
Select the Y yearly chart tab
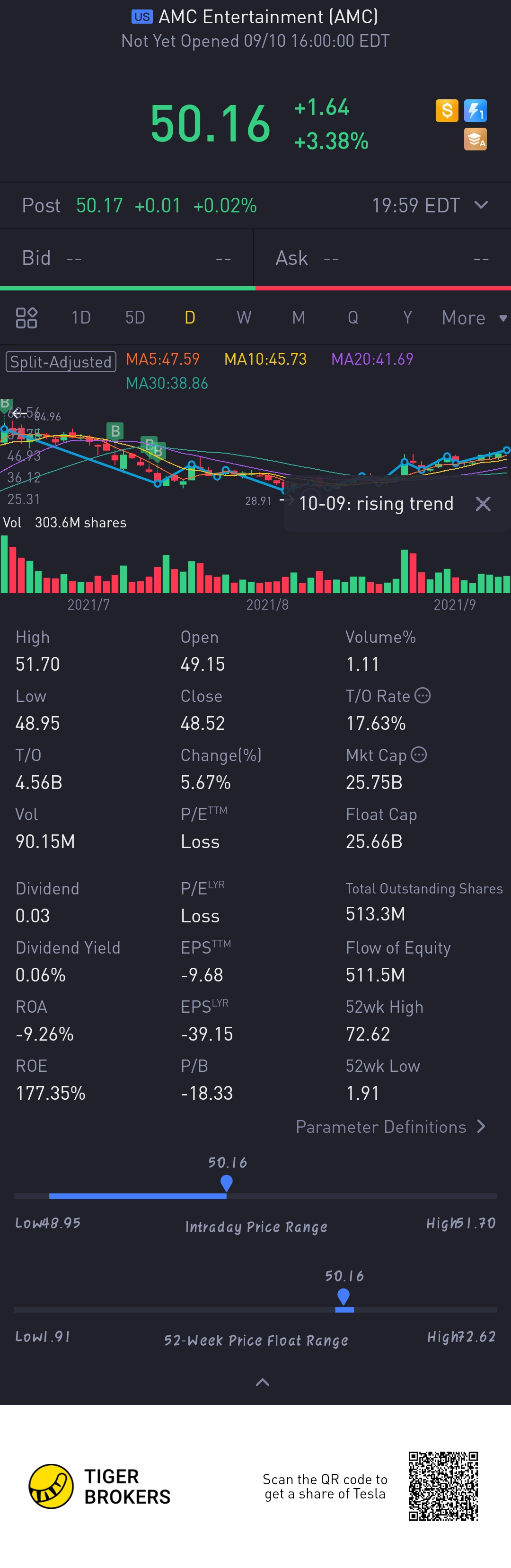[x=407, y=317]
